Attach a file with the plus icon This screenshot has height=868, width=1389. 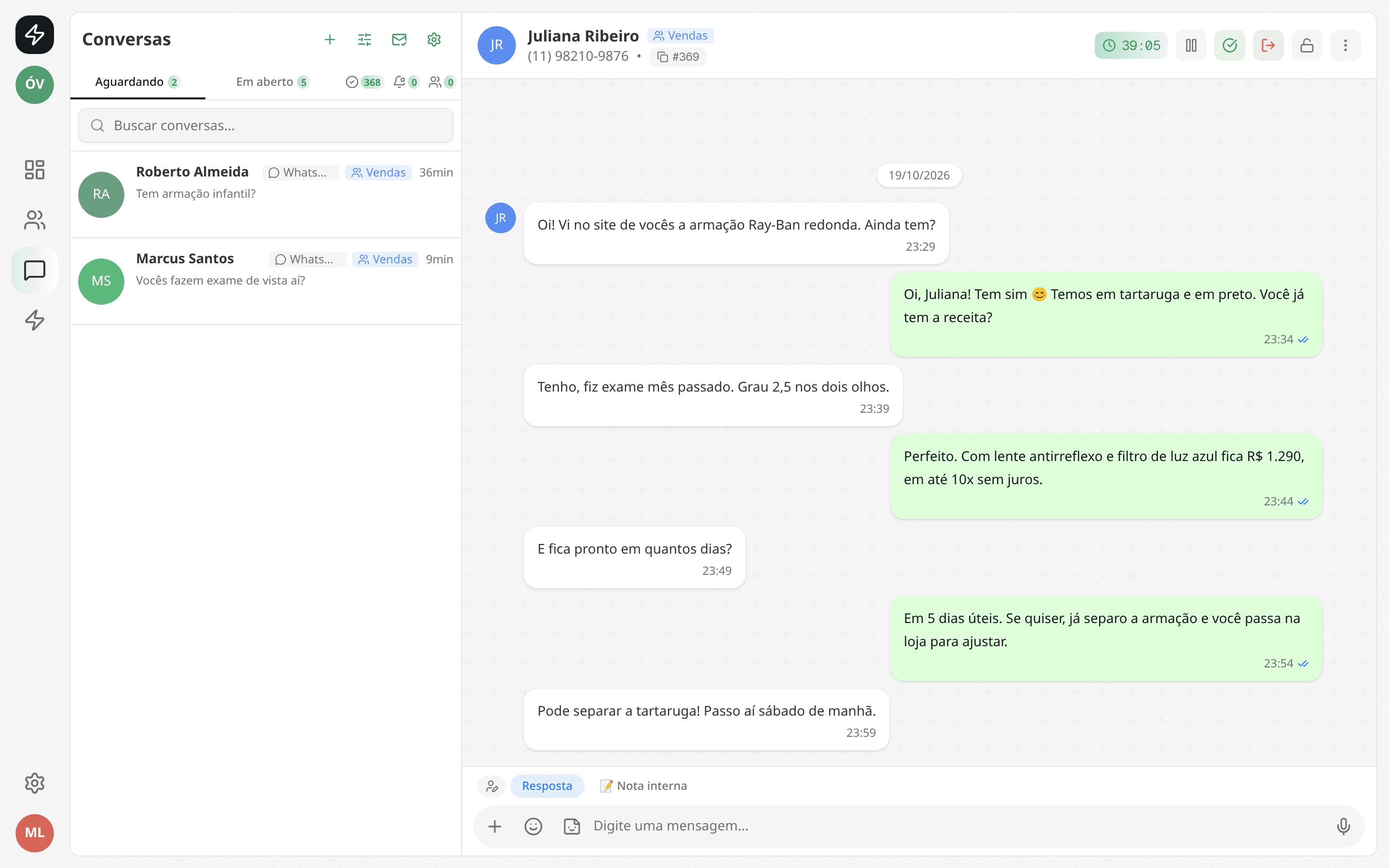495,826
